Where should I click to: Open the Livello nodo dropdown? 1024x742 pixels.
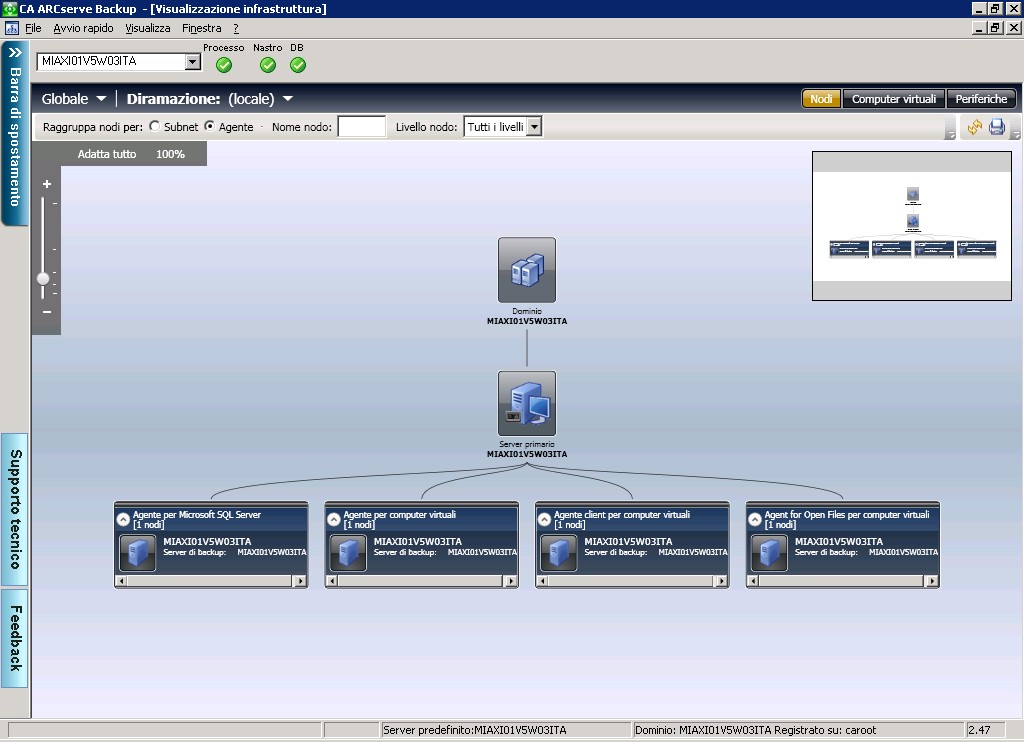(x=534, y=127)
